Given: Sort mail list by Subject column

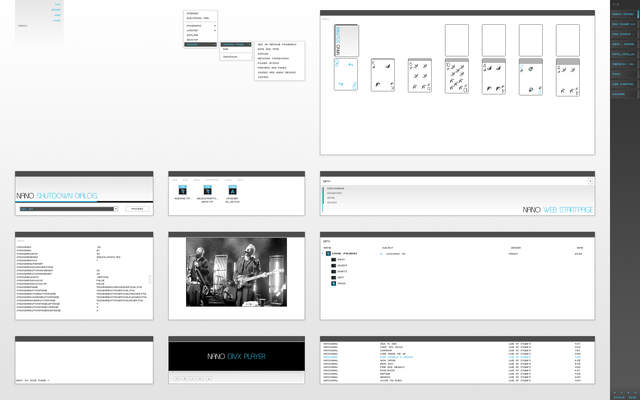Looking at the screenshot, I should pyautogui.click(x=387, y=248).
